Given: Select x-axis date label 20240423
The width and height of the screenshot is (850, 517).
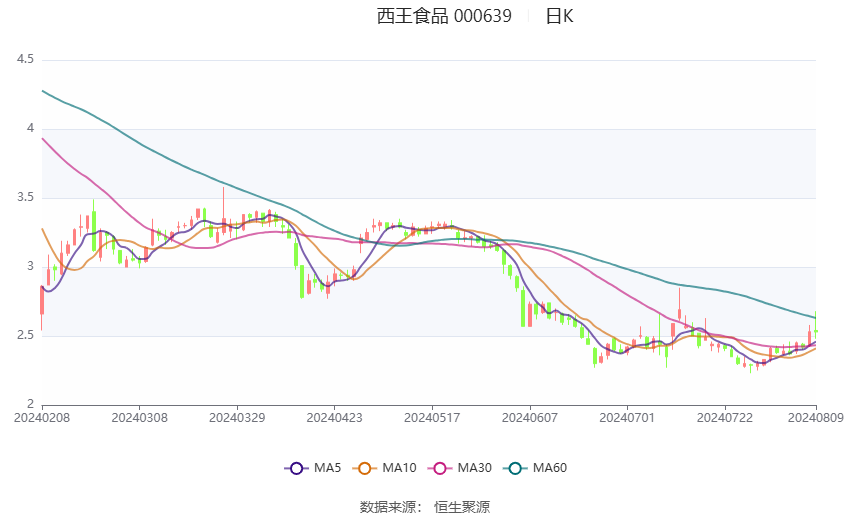Looking at the screenshot, I should 334,418.
